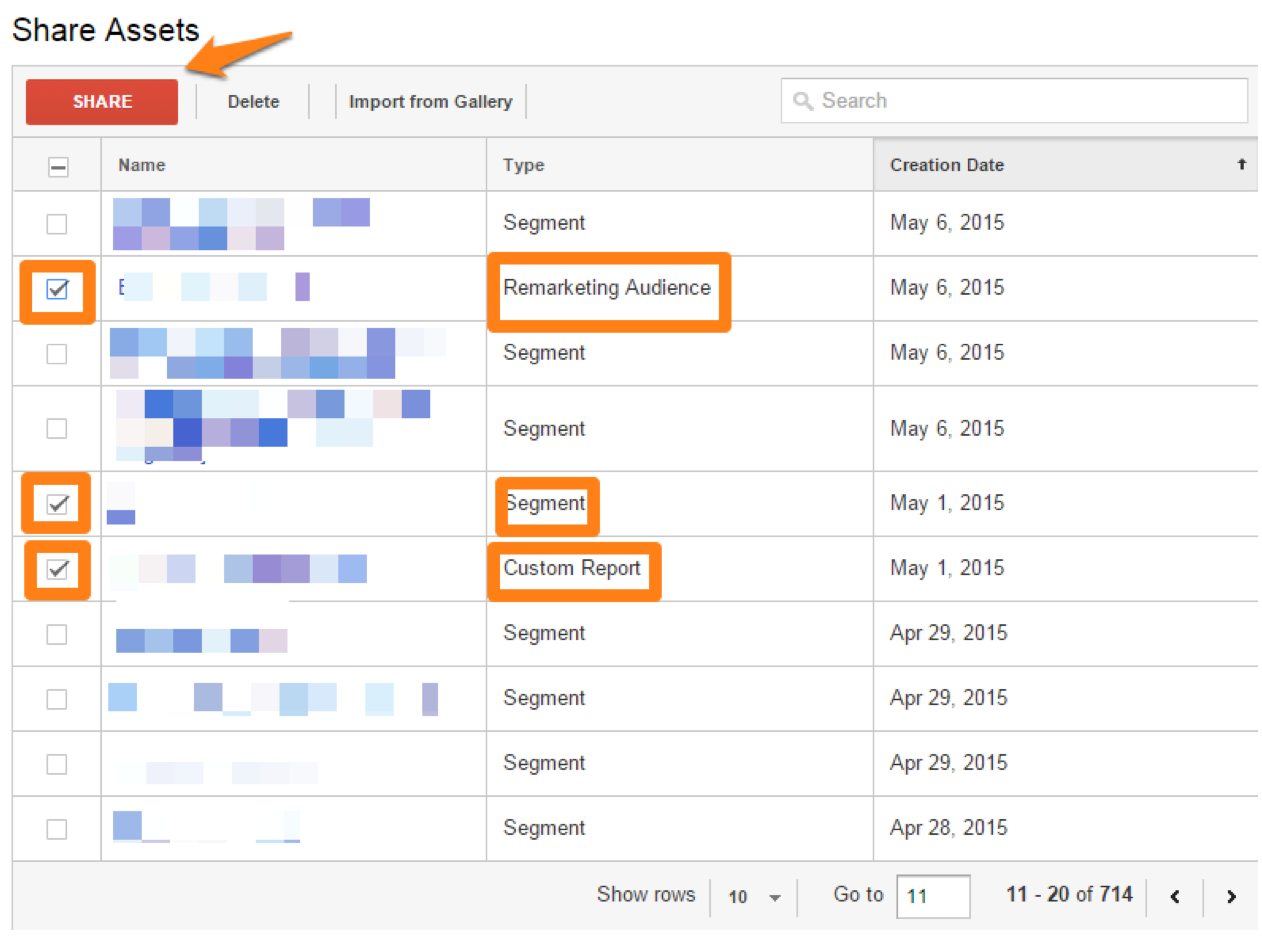Open Import from Gallery
The height and width of the screenshot is (936, 1262).
tap(430, 102)
